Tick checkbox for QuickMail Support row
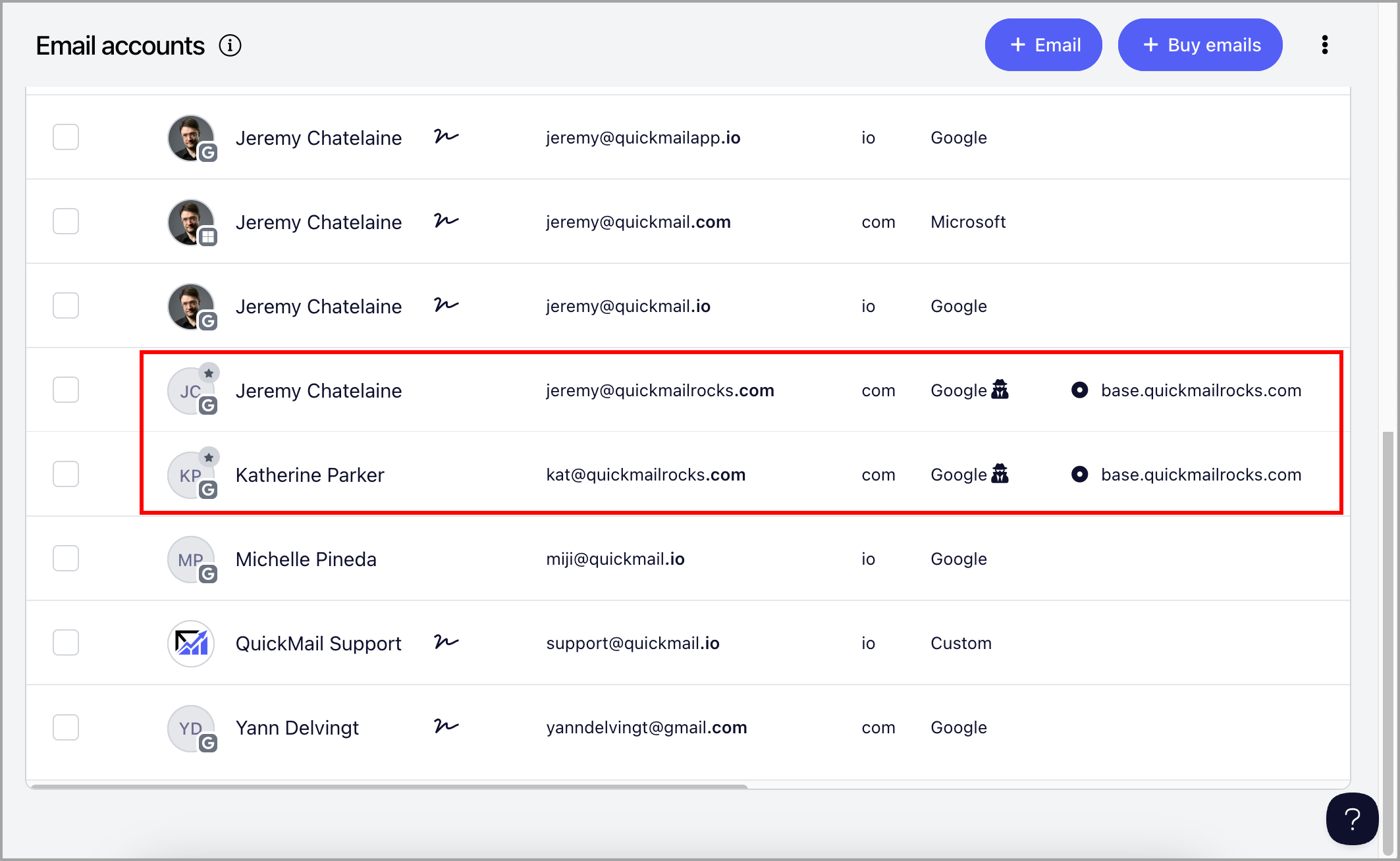 (x=66, y=642)
